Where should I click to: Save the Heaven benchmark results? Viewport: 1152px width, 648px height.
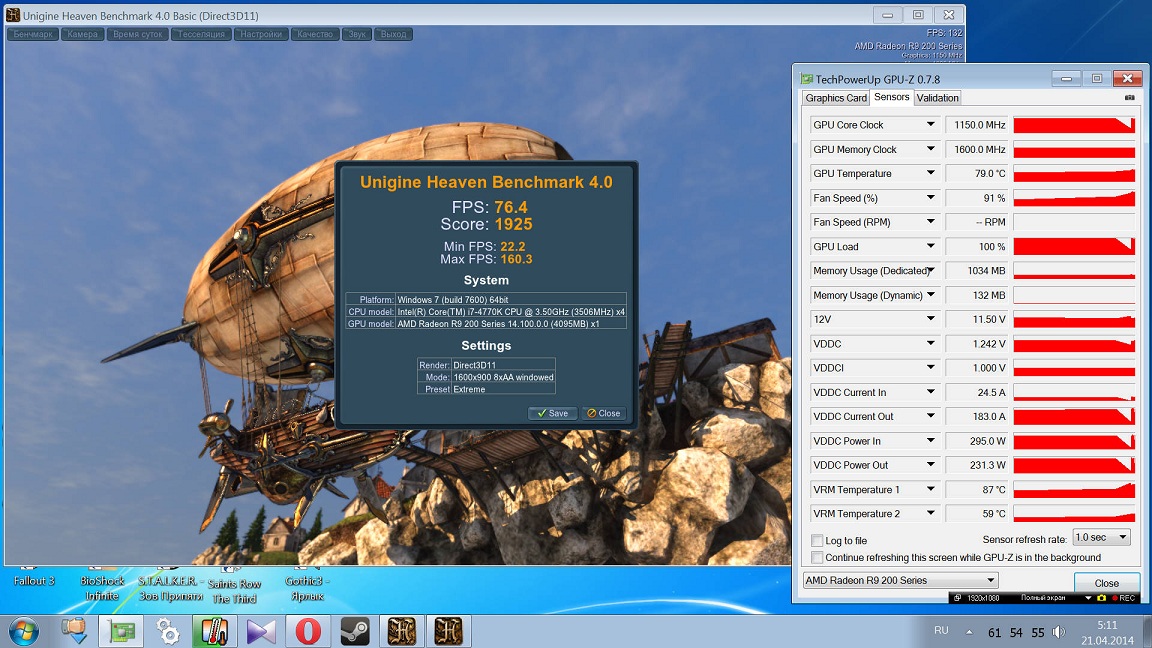[552, 413]
